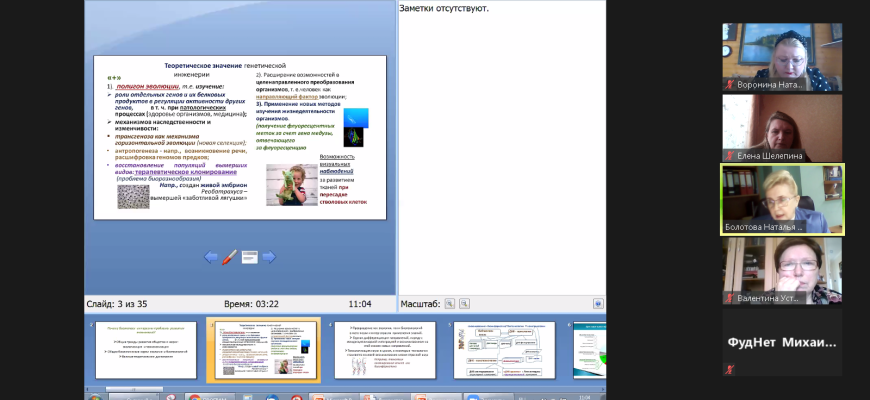Open presenter view help icon
This screenshot has width=870, height=400.
coord(597,303)
